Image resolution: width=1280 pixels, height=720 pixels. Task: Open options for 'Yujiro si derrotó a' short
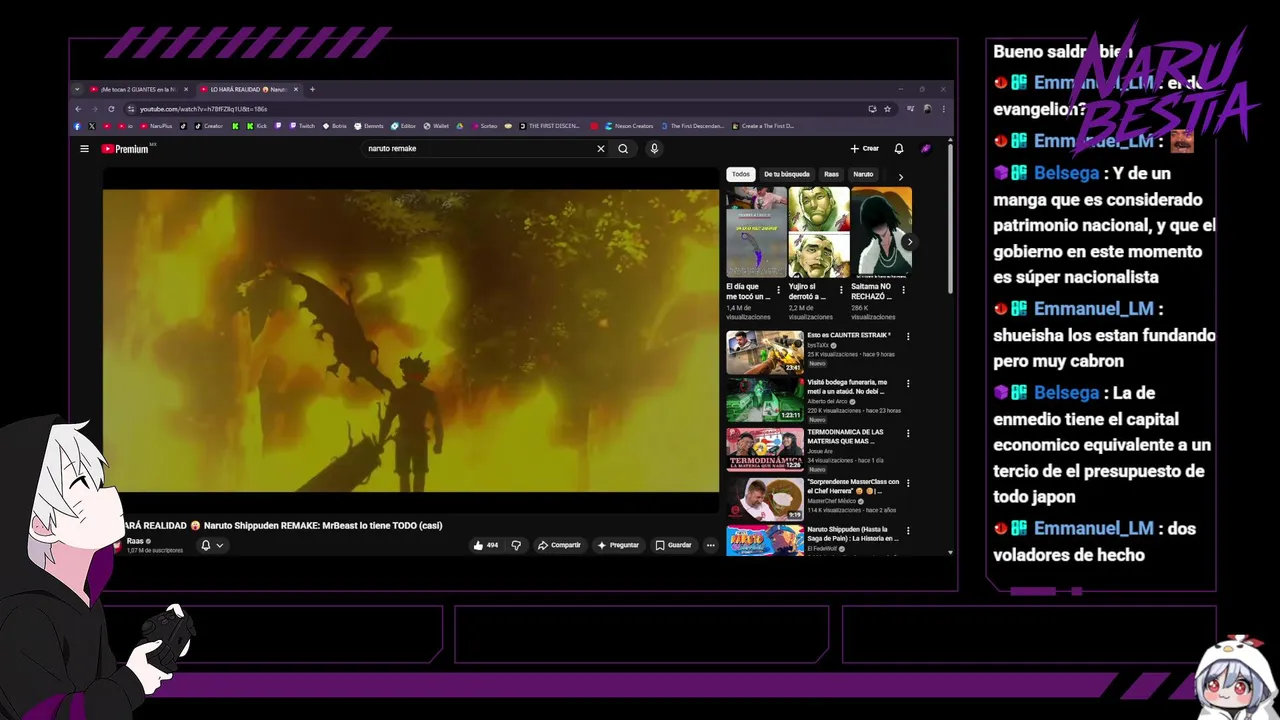[x=841, y=290]
